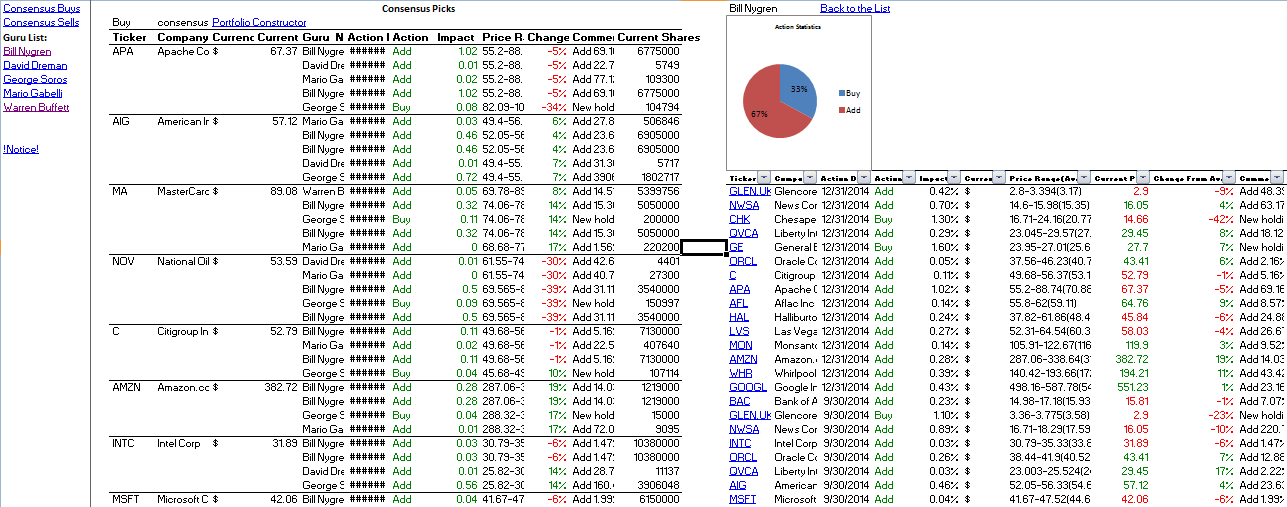The image size is (1287, 507).
Task: Select the Warren B guru cell for MasterCard
Action: [x=322, y=191]
